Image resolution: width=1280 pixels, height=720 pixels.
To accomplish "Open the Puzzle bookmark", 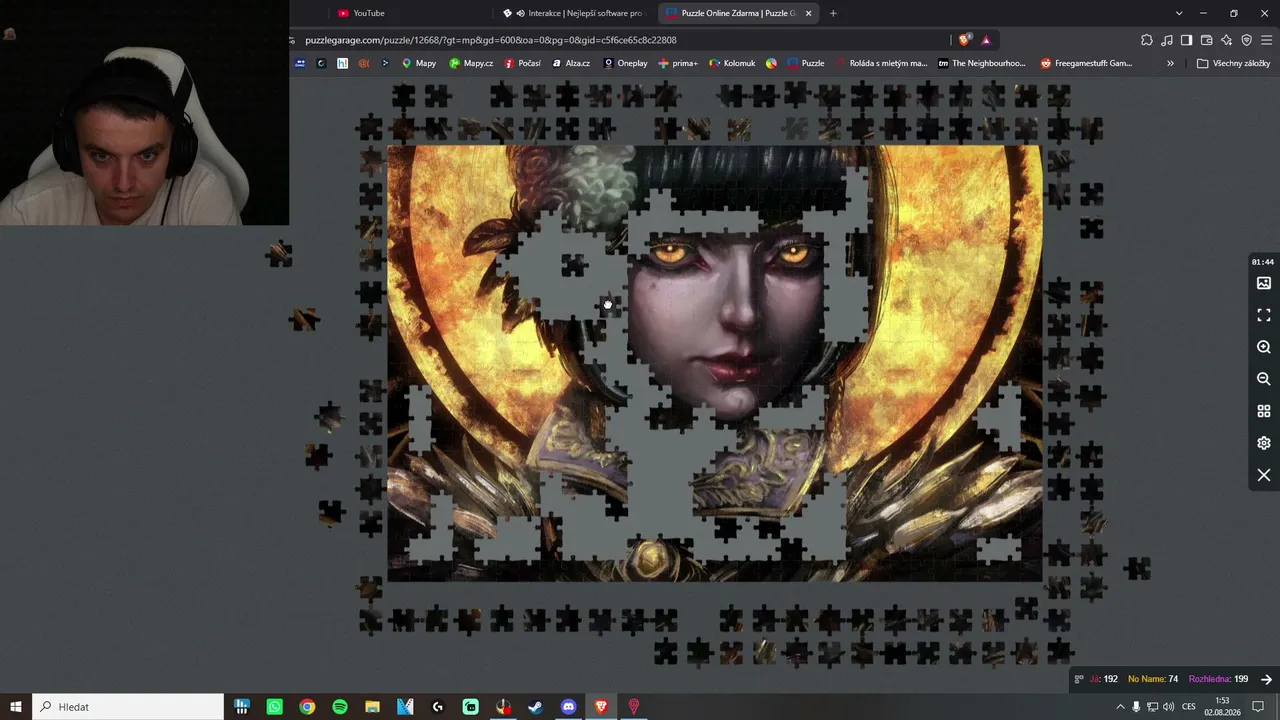I will click(806, 63).
